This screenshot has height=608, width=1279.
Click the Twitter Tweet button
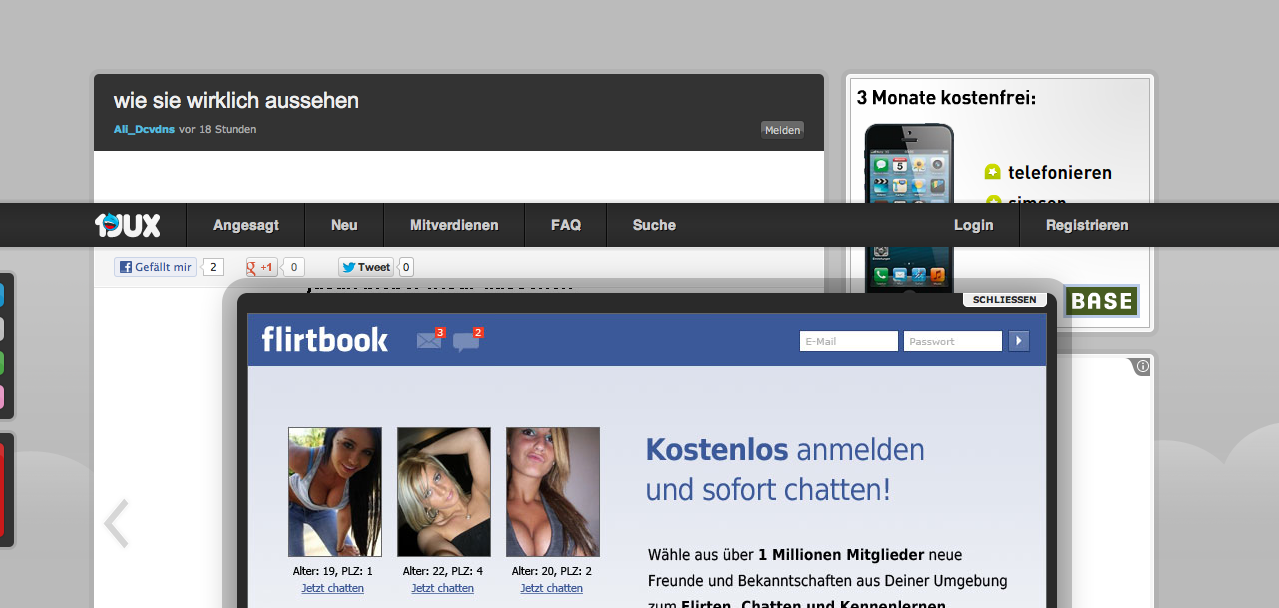pos(366,267)
